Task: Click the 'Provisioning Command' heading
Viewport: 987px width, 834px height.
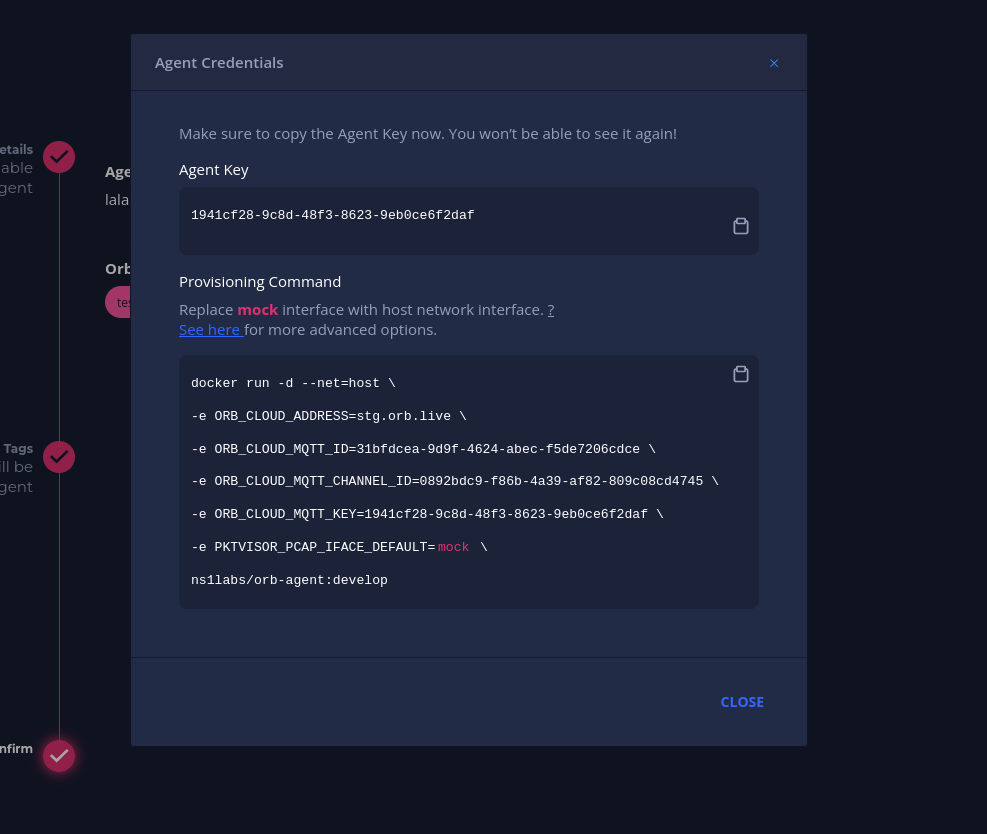Action: (260, 282)
